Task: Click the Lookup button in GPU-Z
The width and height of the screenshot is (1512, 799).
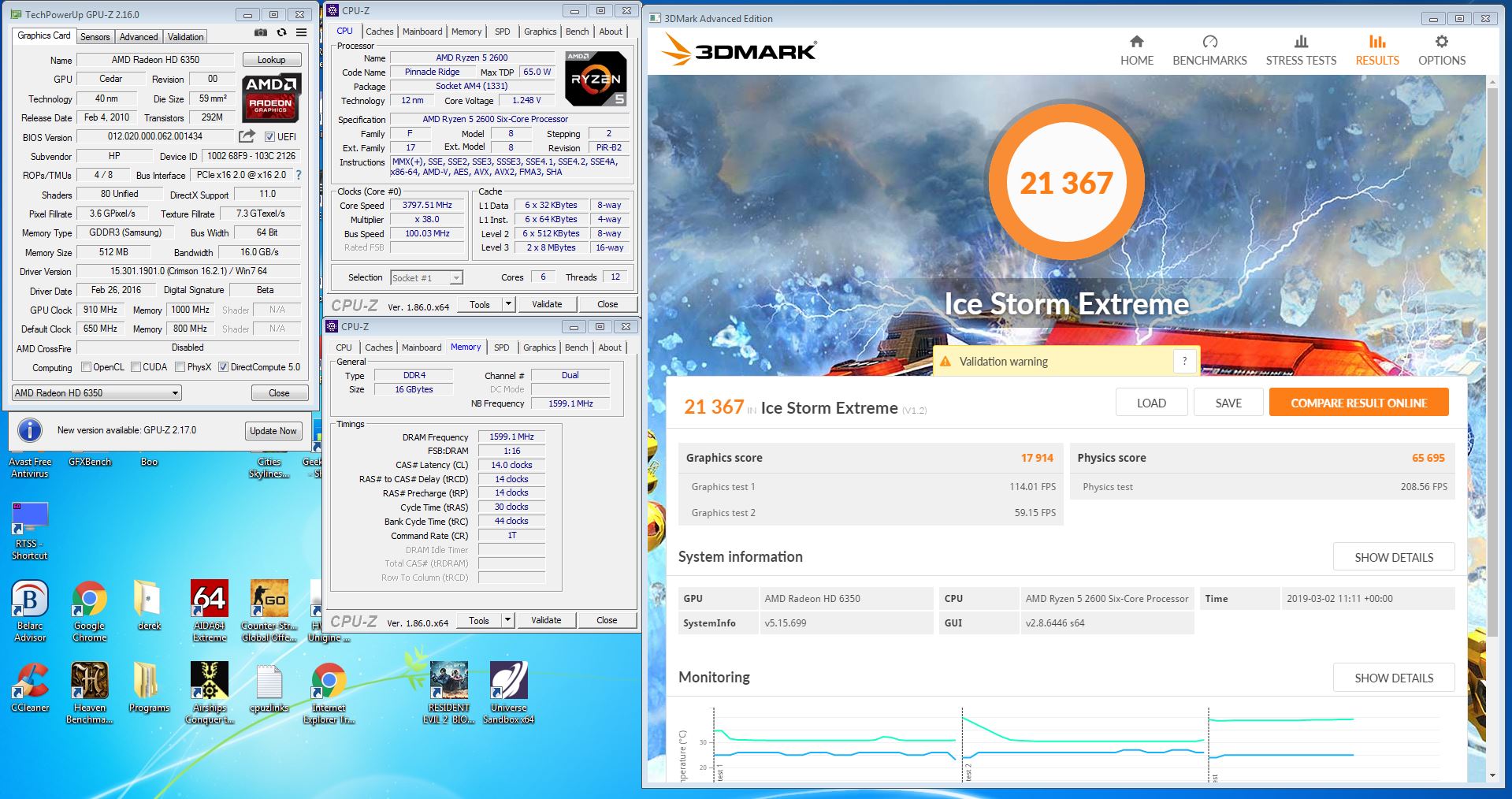Action: pyautogui.click(x=271, y=60)
